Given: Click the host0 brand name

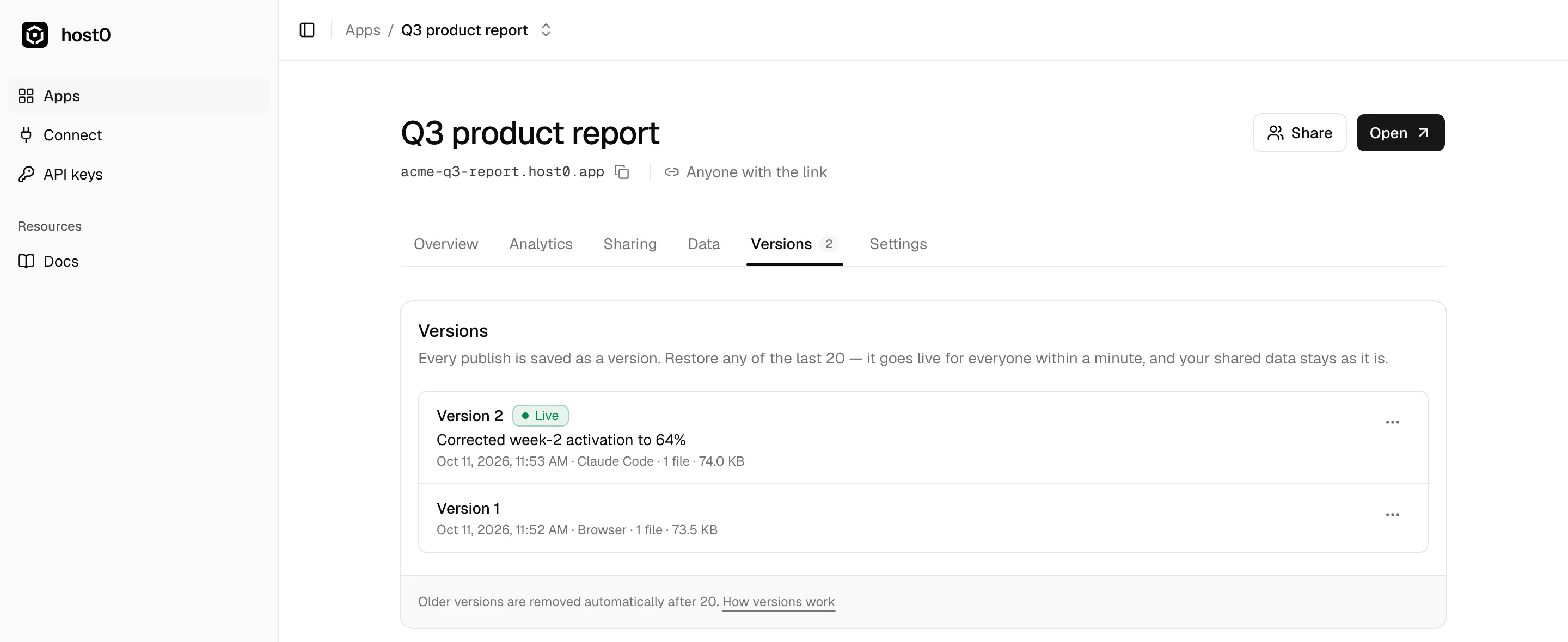Looking at the screenshot, I should [x=86, y=35].
